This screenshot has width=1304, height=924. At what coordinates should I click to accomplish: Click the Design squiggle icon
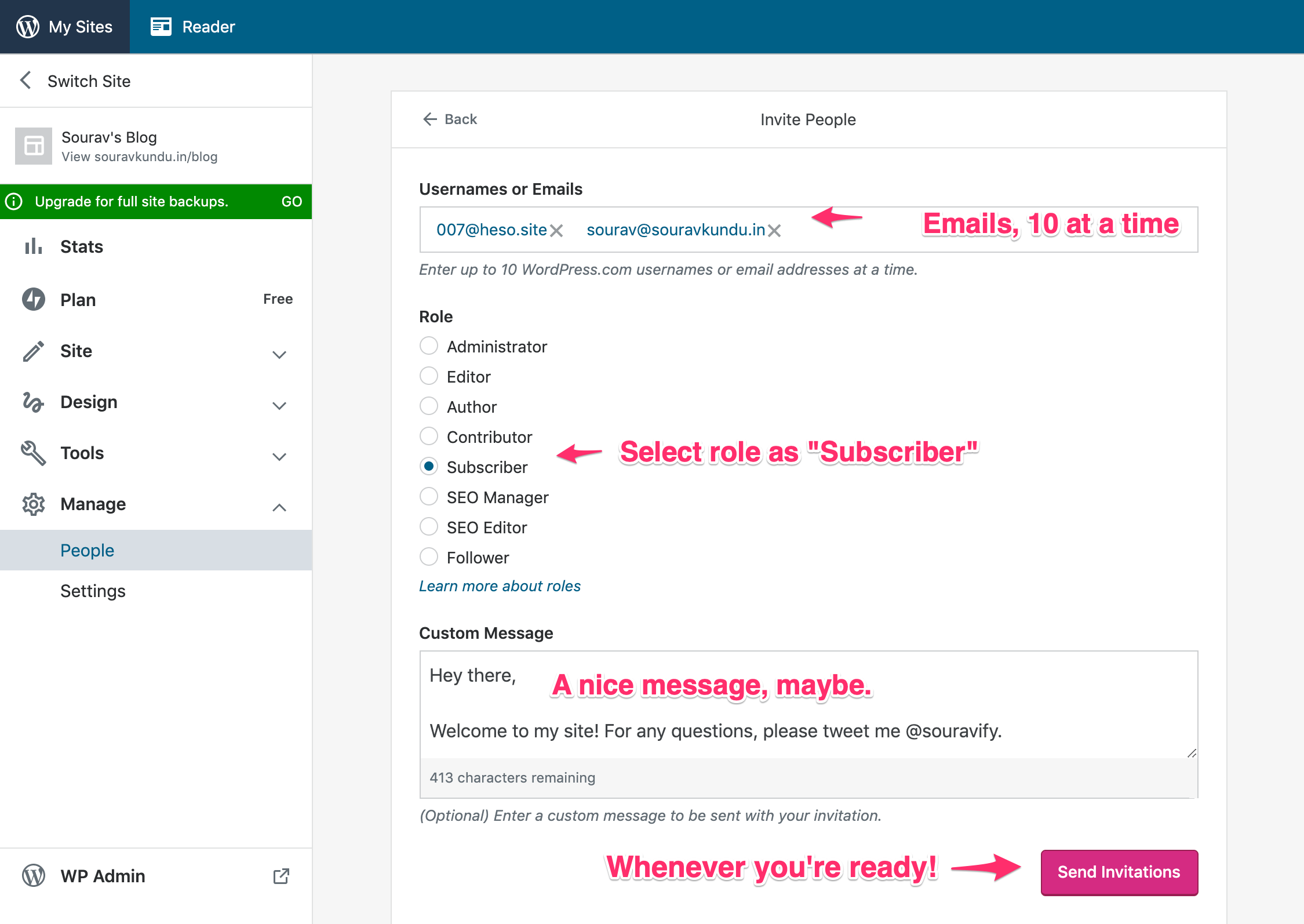click(x=33, y=401)
